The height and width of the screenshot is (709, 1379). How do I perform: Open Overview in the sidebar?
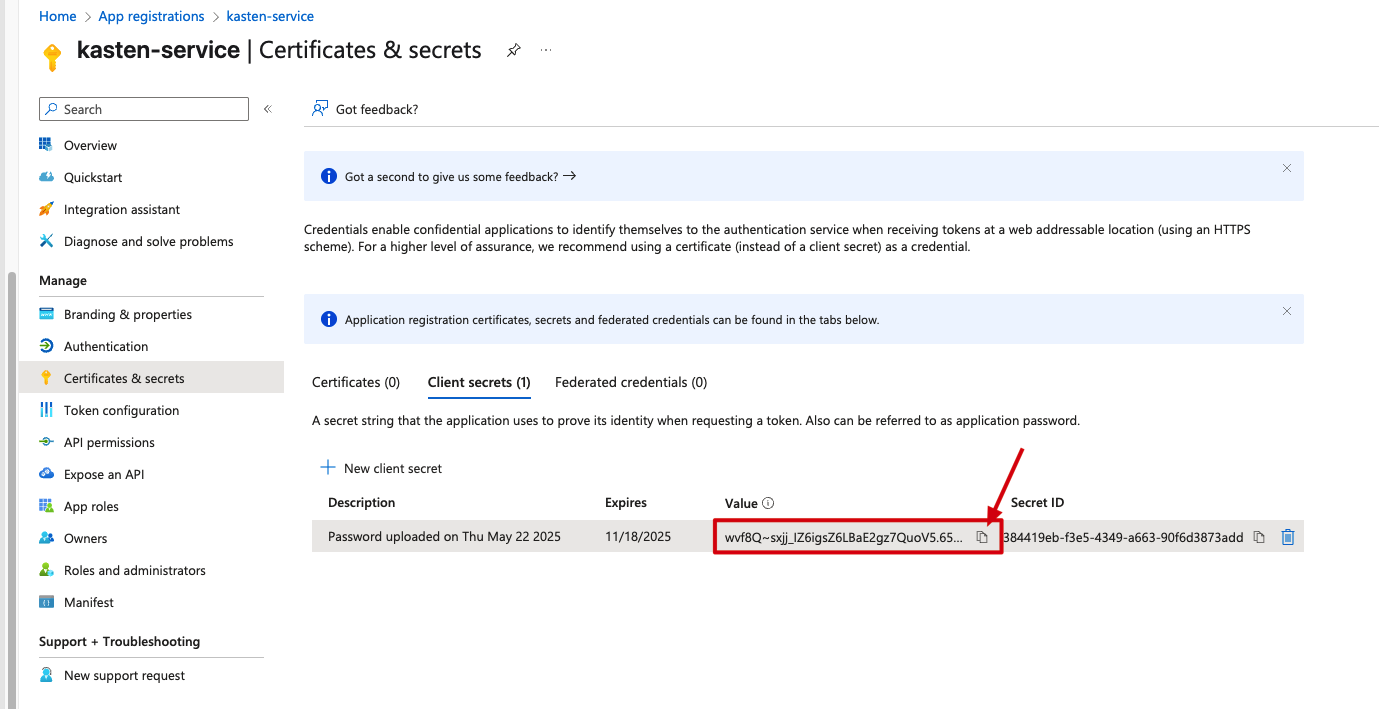[x=90, y=145]
